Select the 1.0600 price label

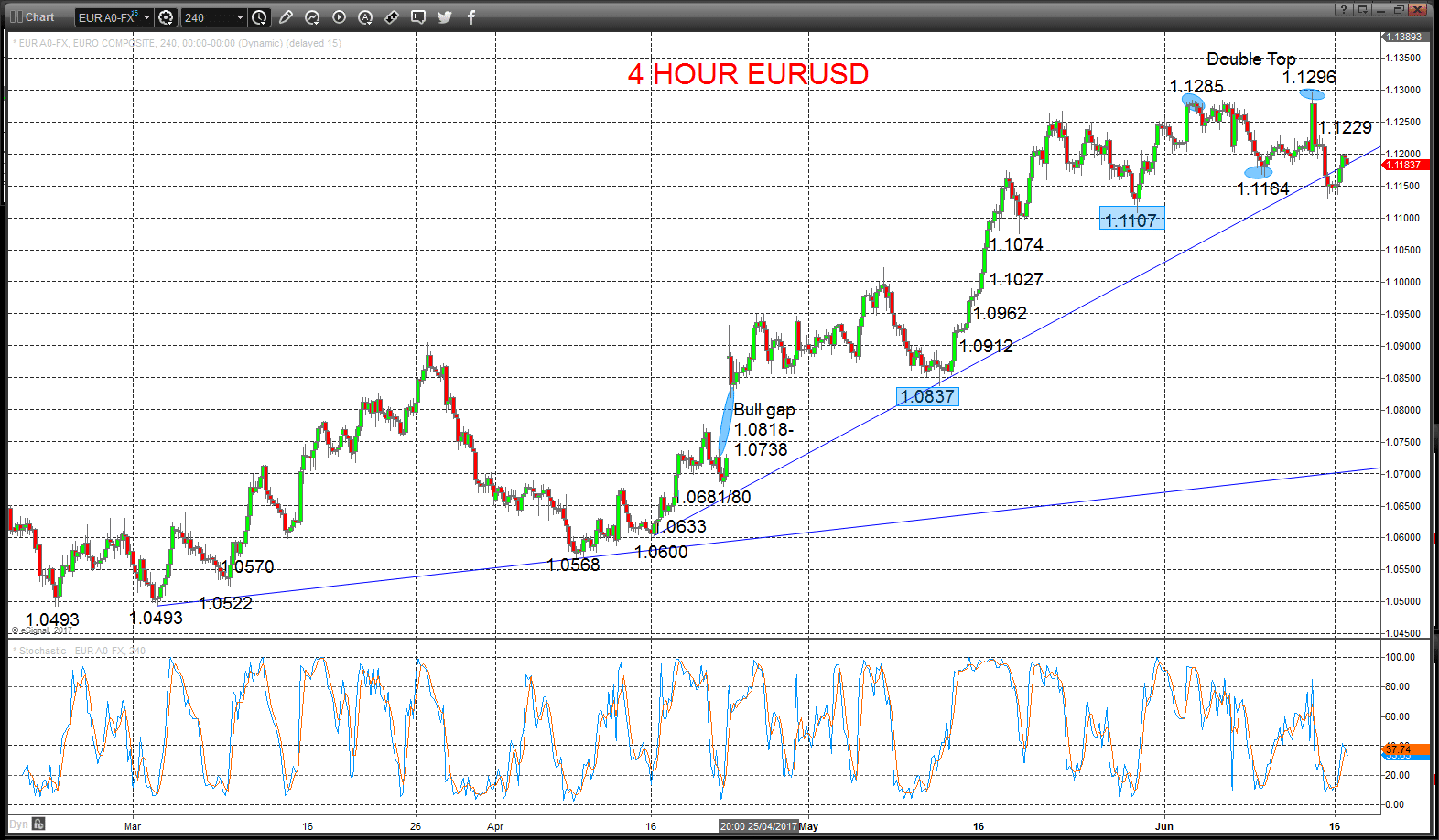(x=661, y=552)
